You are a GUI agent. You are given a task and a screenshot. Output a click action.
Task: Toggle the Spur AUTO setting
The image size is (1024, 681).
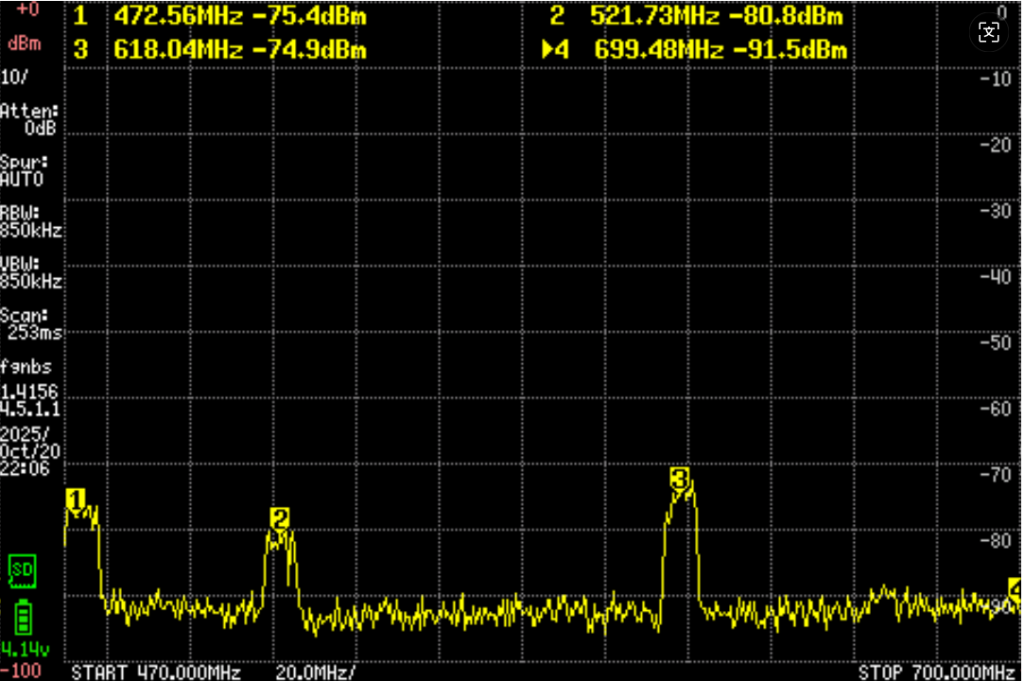point(23,171)
